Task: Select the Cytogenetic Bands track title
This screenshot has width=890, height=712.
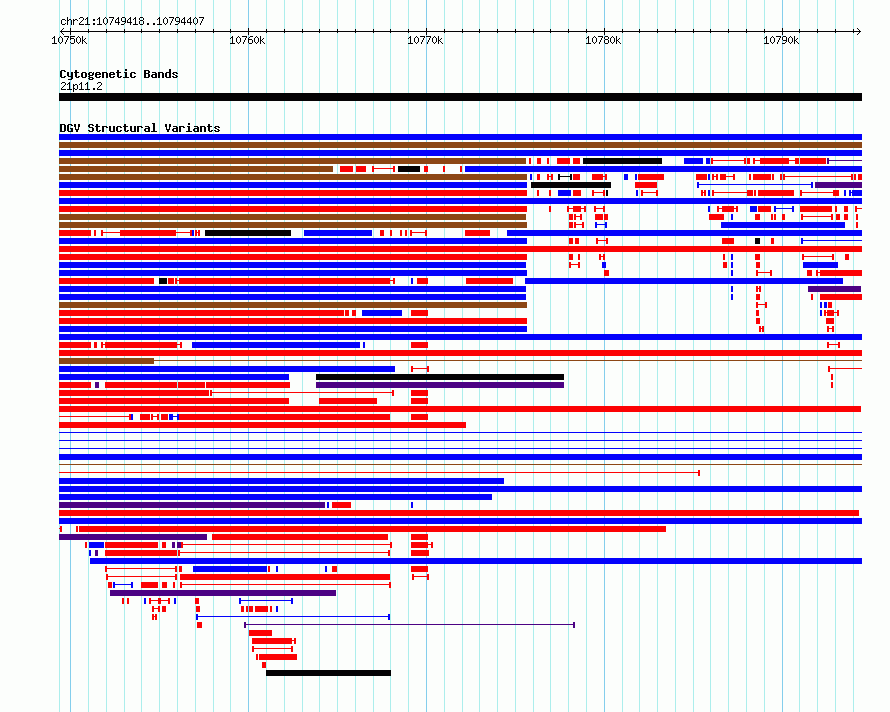Action: pyautogui.click(x=119, y=74)
